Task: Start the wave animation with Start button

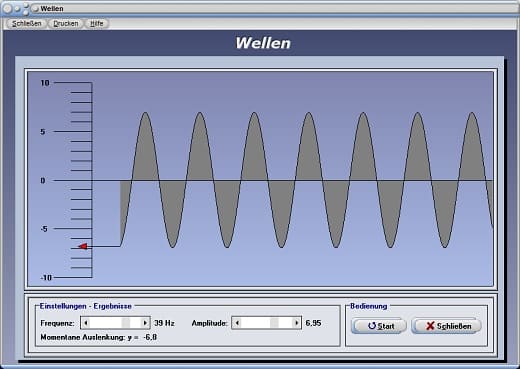Action: point(379,326)
